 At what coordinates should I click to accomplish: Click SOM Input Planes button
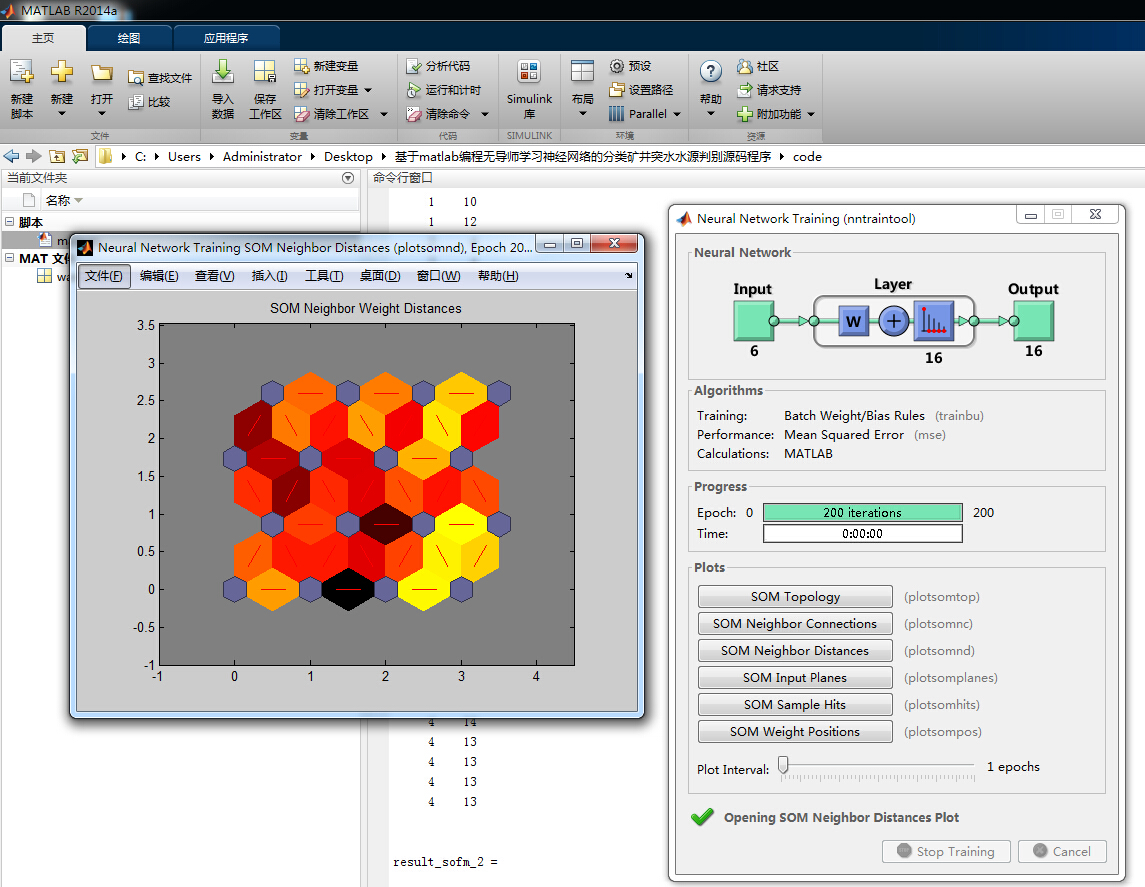[795, 677]
